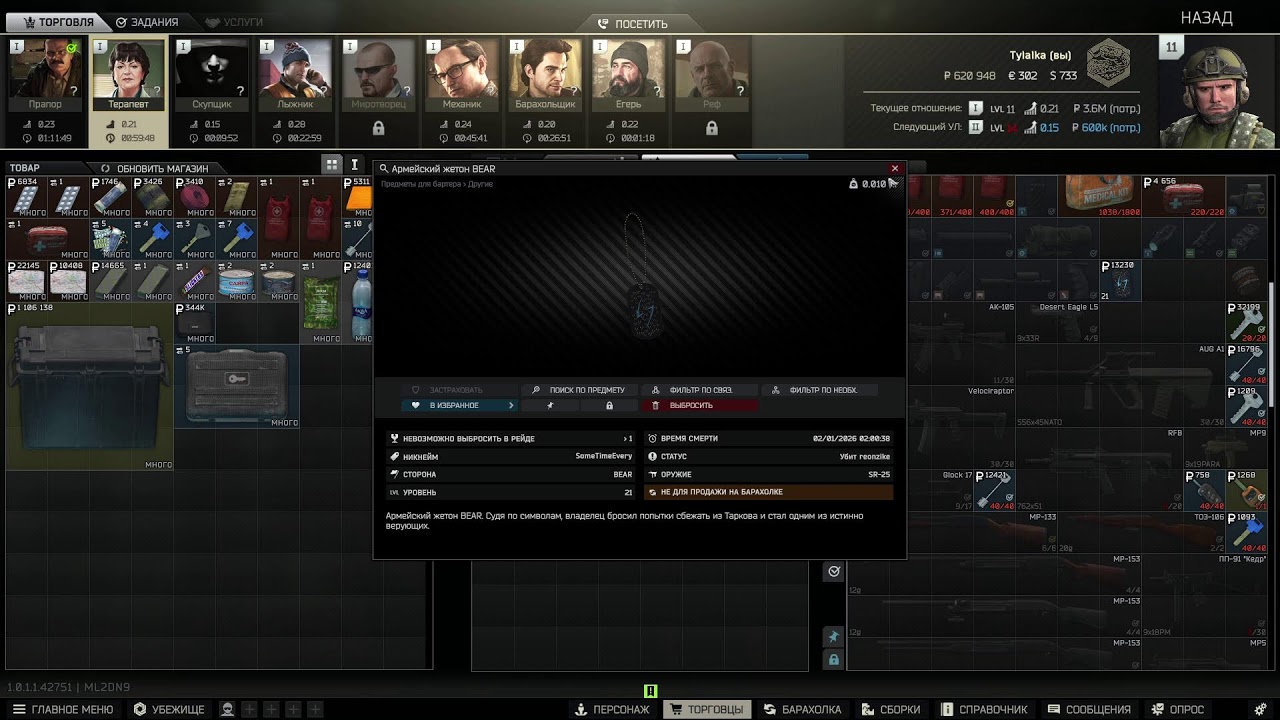Lock the item with the padlock button
The width and height of the screenshot is (1280, 720).
[x=609, y=405]
